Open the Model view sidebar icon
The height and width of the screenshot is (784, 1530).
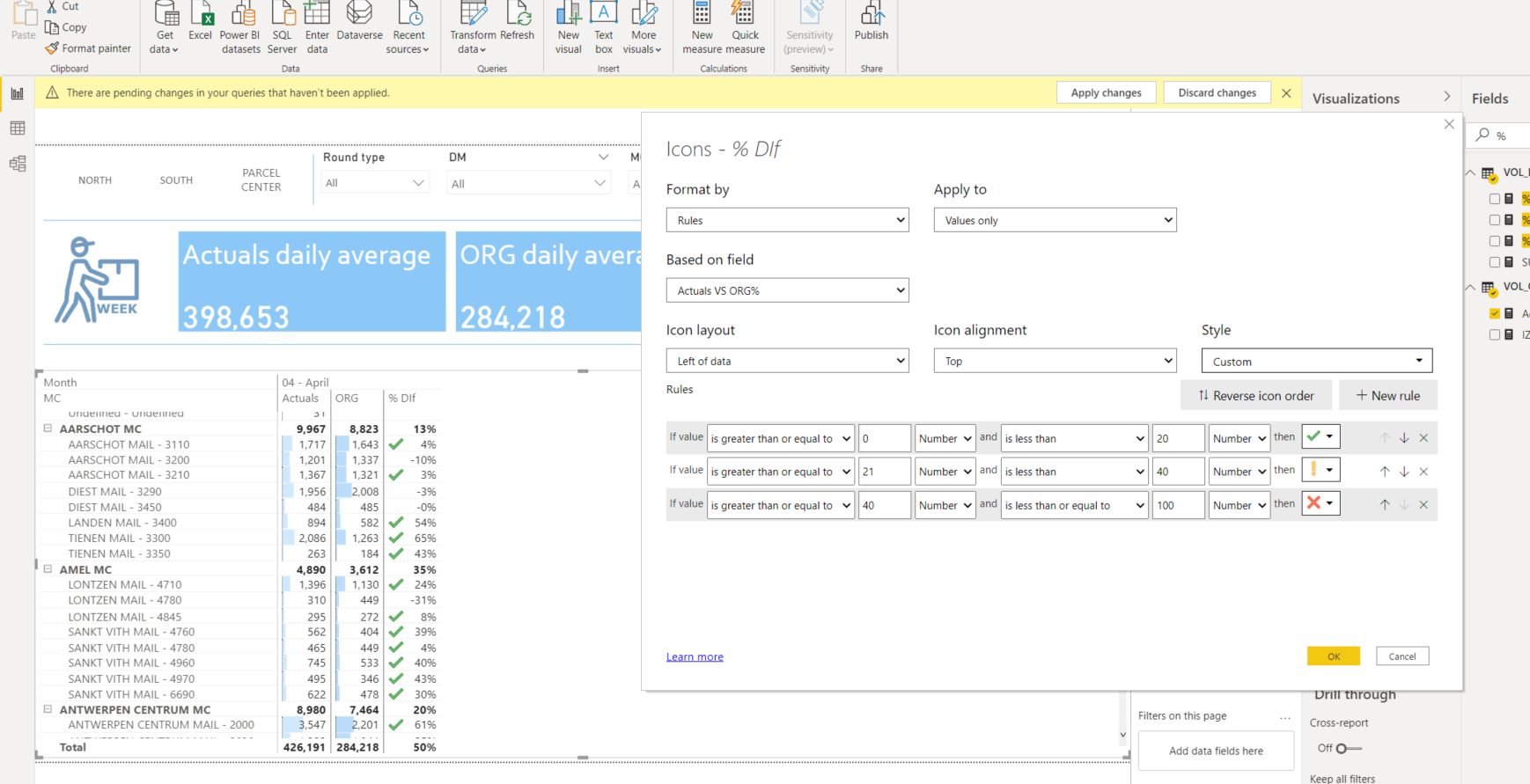[x=18, y=164]
